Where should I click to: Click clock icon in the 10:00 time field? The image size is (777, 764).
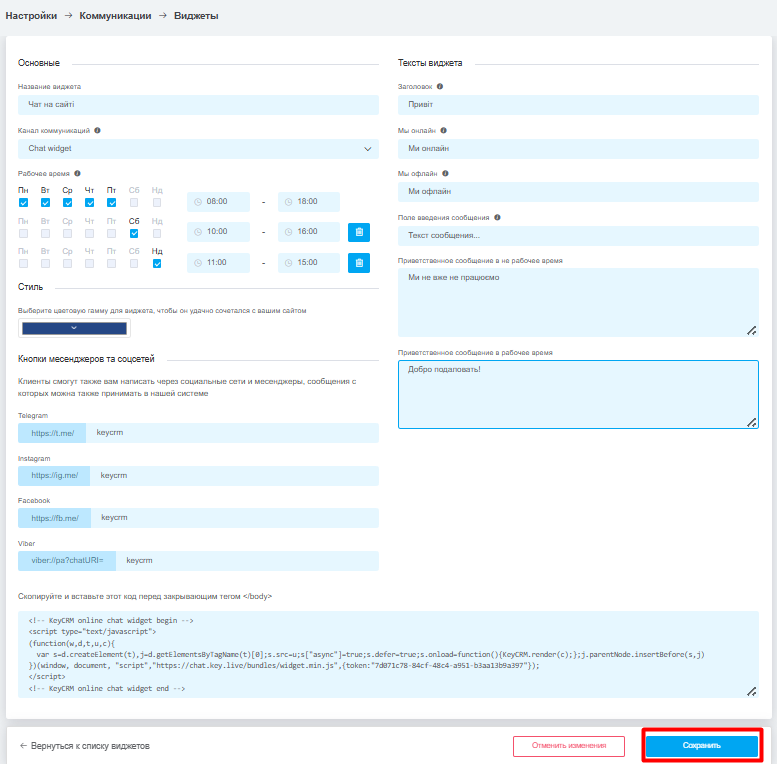(198, 232)
